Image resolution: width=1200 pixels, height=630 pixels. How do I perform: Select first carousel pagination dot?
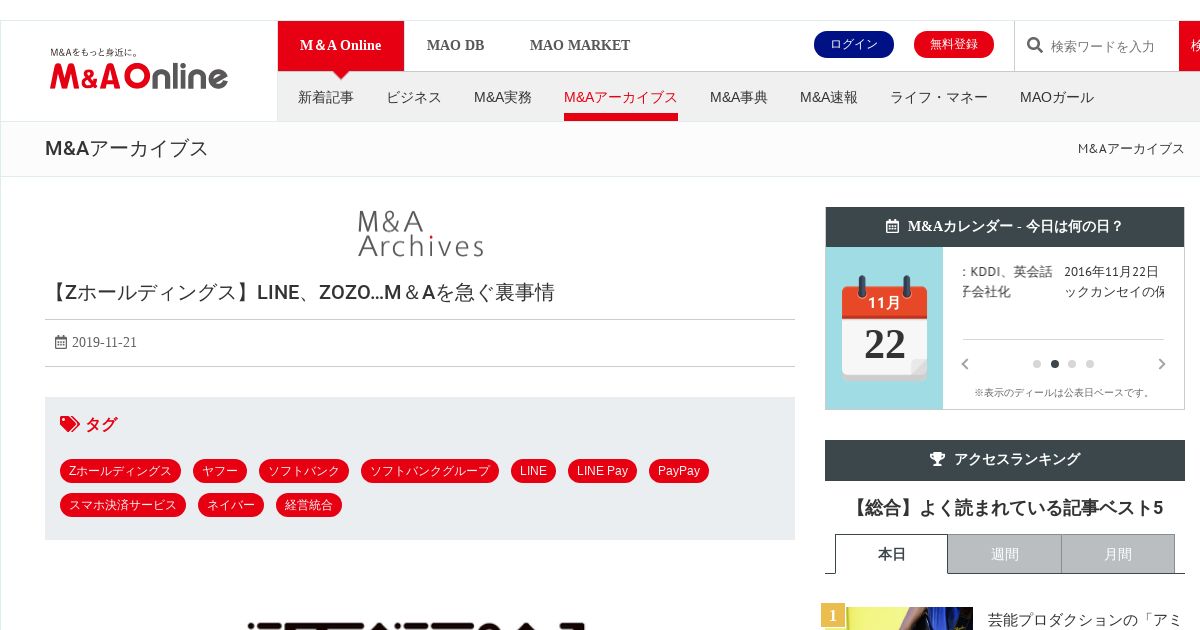(x=1037, y=364)
